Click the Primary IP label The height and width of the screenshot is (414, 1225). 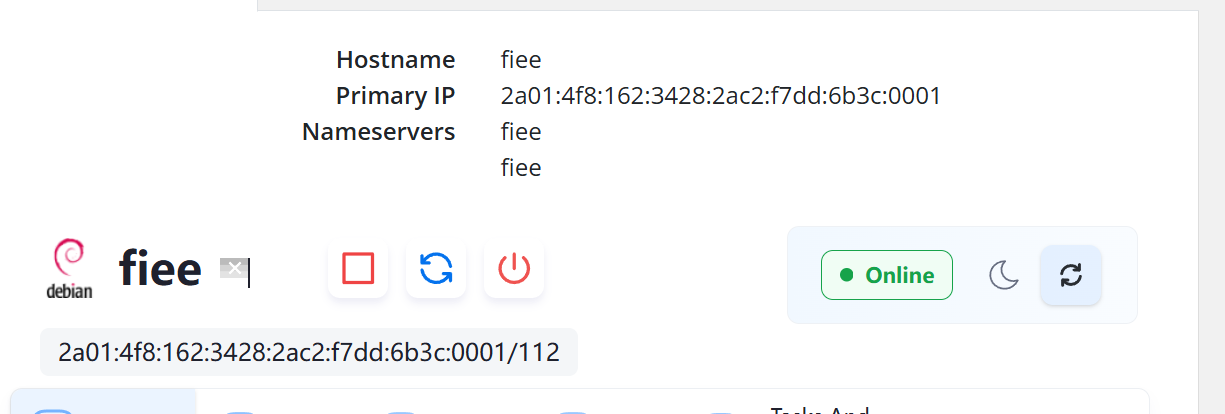pos(396,96)
